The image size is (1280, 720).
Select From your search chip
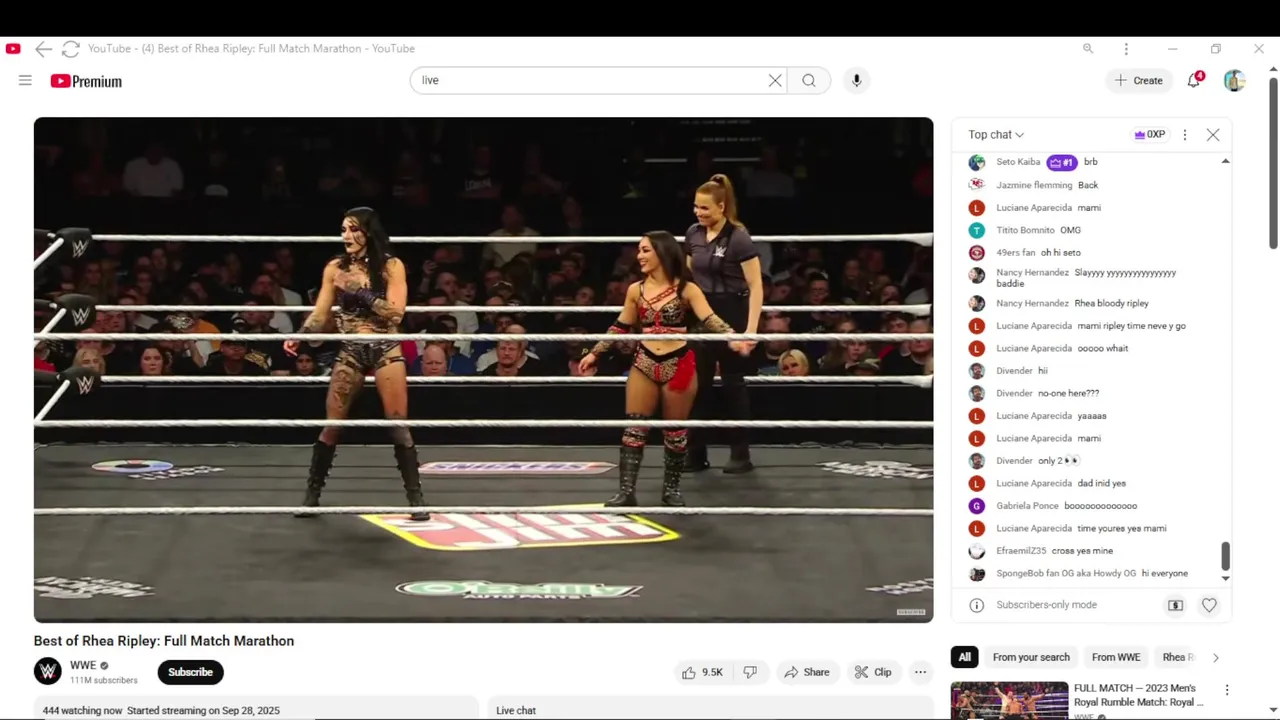pos(1031,657)
